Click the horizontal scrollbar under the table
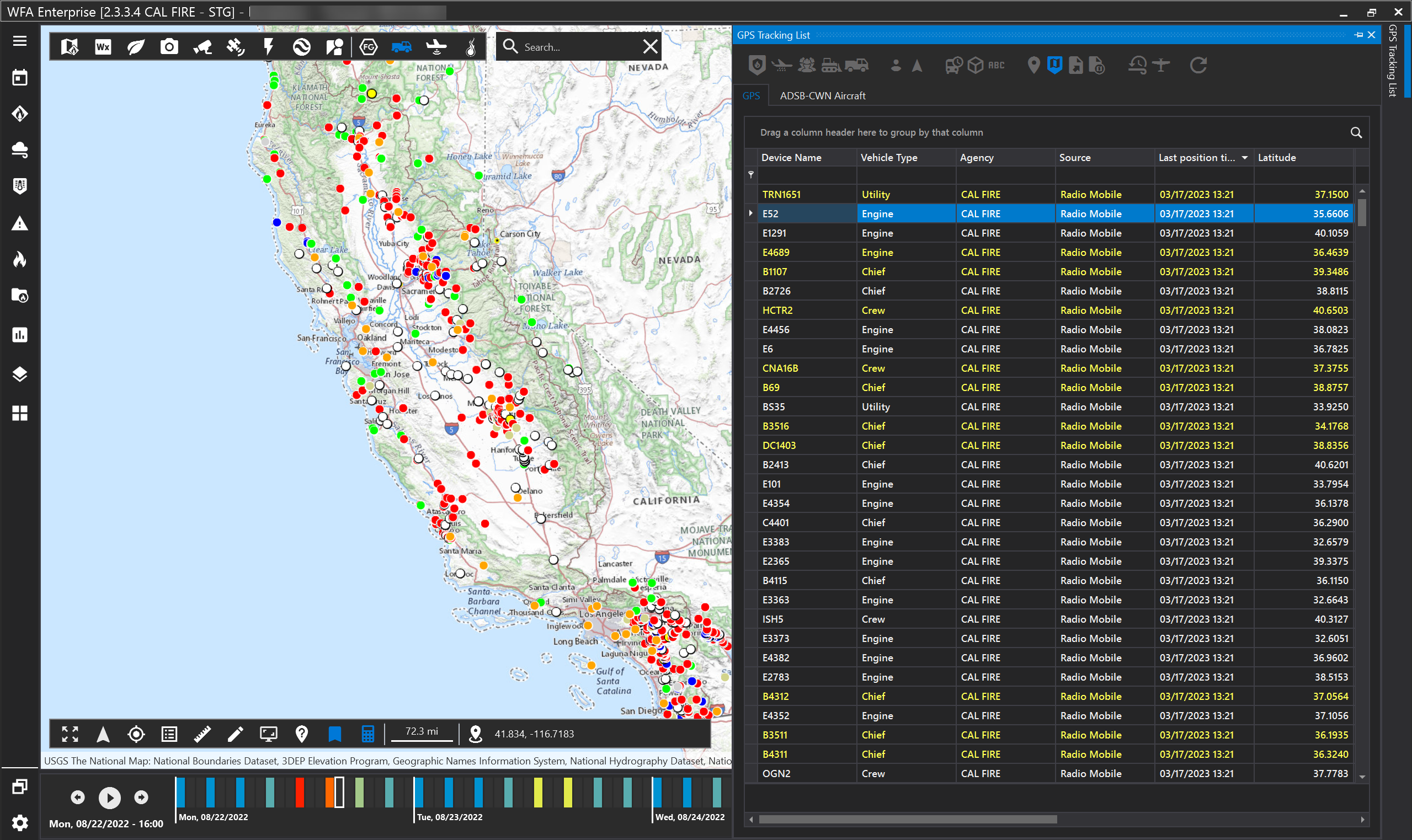1412x840 pixels. [907, 819]
